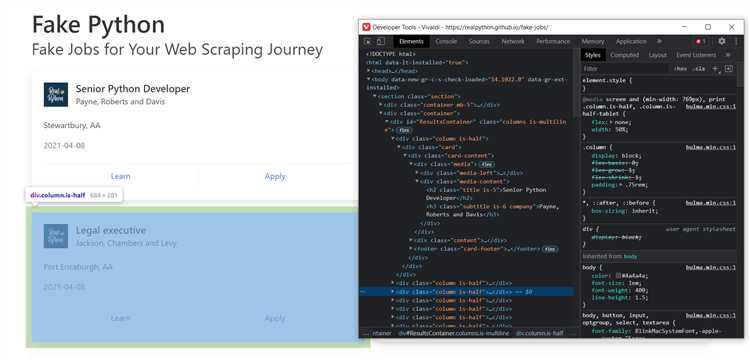Open the Performance tab
Viewport: 750px width, 360px height.
tap(553, 42)
